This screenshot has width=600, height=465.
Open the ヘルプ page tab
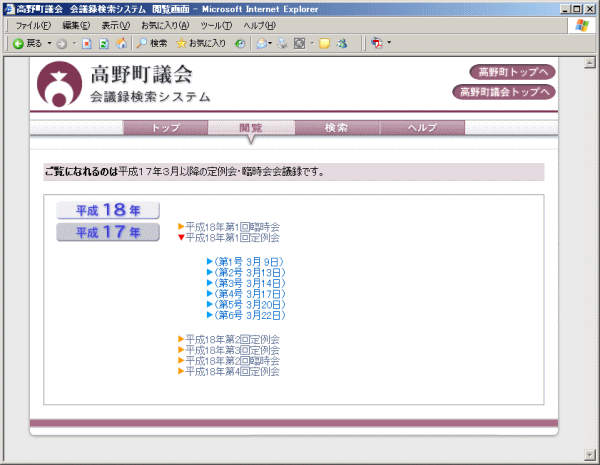coord(422,127)
